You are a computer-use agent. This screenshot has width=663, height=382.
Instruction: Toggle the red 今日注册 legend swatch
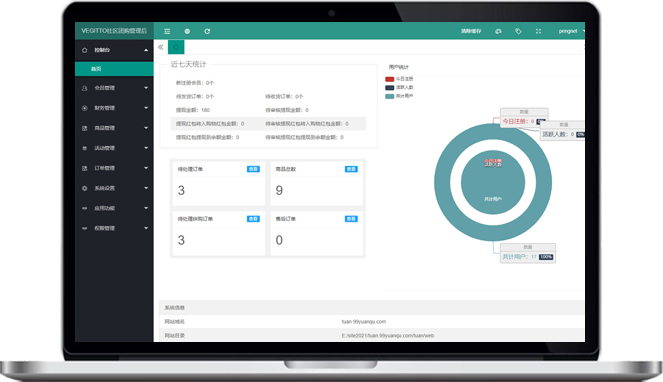pyautogui.click(x=389, y=79)
